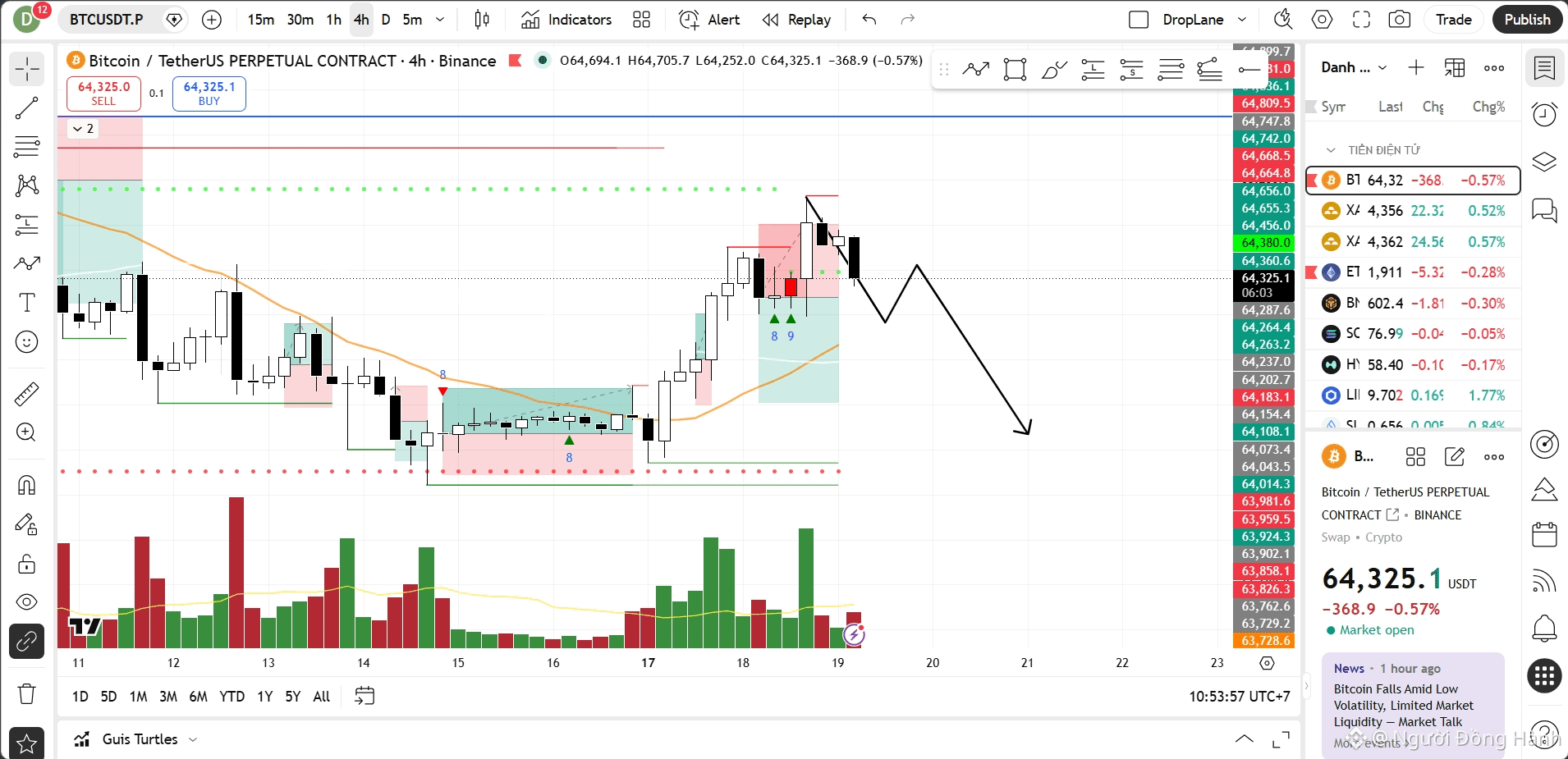Publish the chart idea
1568x759 pixels.
[x=1527, y=20]
